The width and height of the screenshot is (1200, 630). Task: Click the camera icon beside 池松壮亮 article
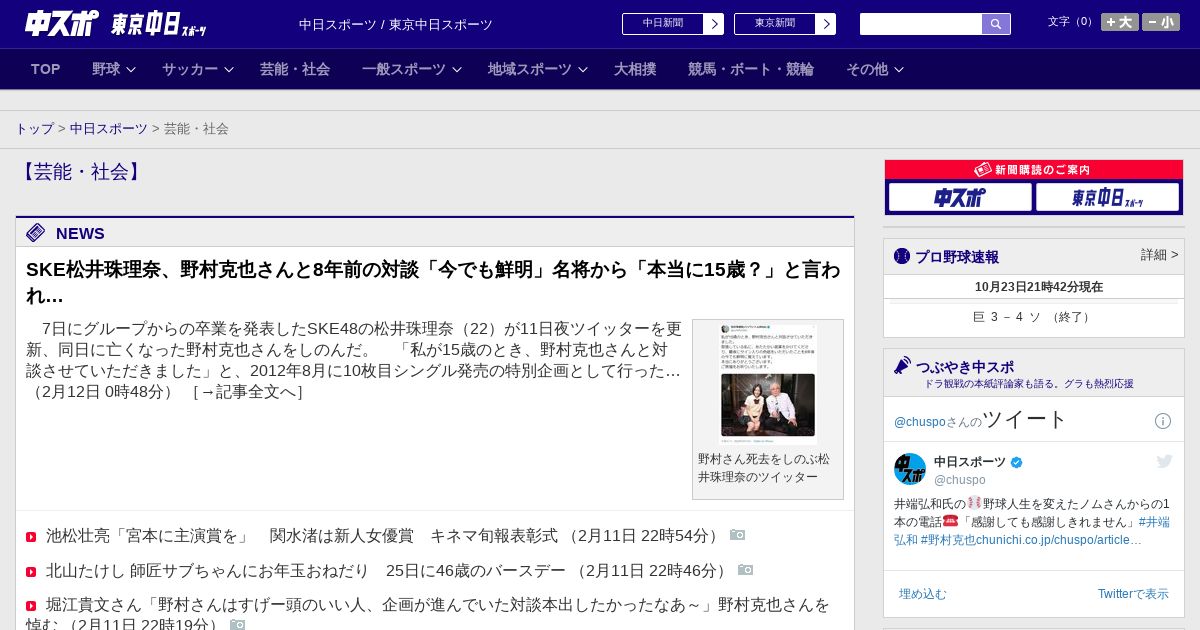point(738,535)
